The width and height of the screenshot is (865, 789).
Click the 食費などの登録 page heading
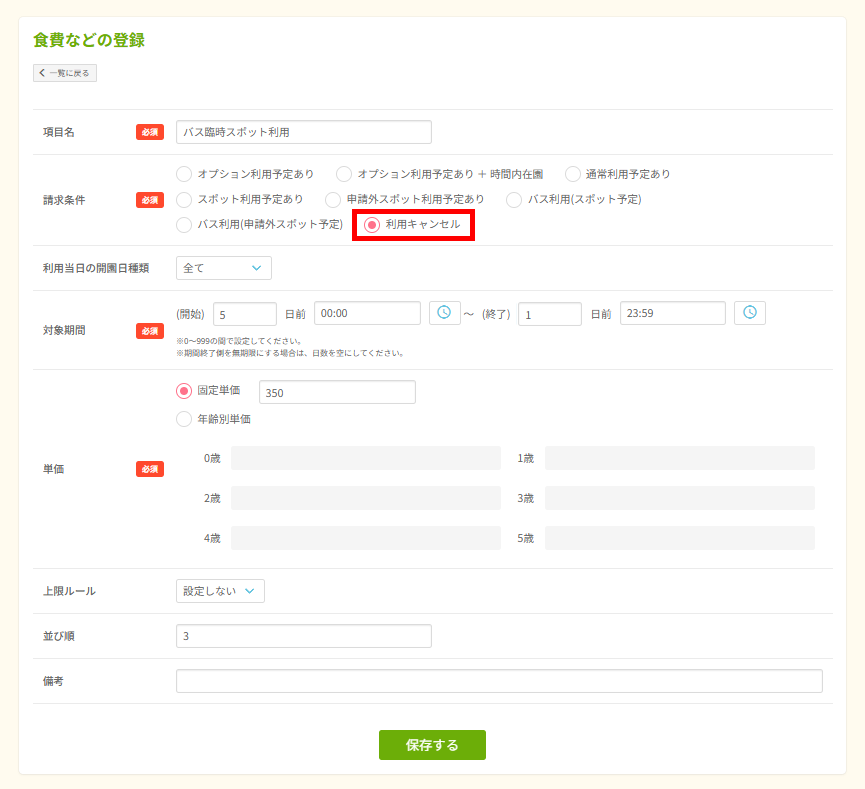click(x=89, y=40)
